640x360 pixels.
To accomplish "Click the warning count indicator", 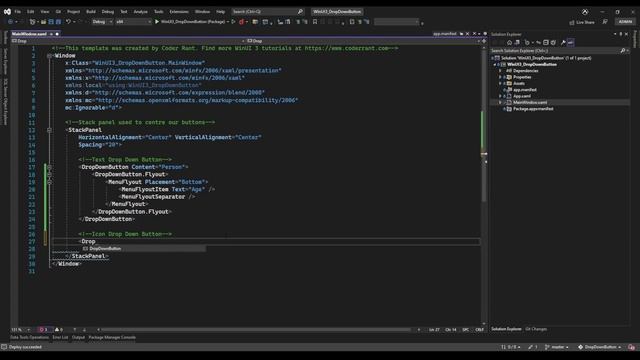I will 59,330.
